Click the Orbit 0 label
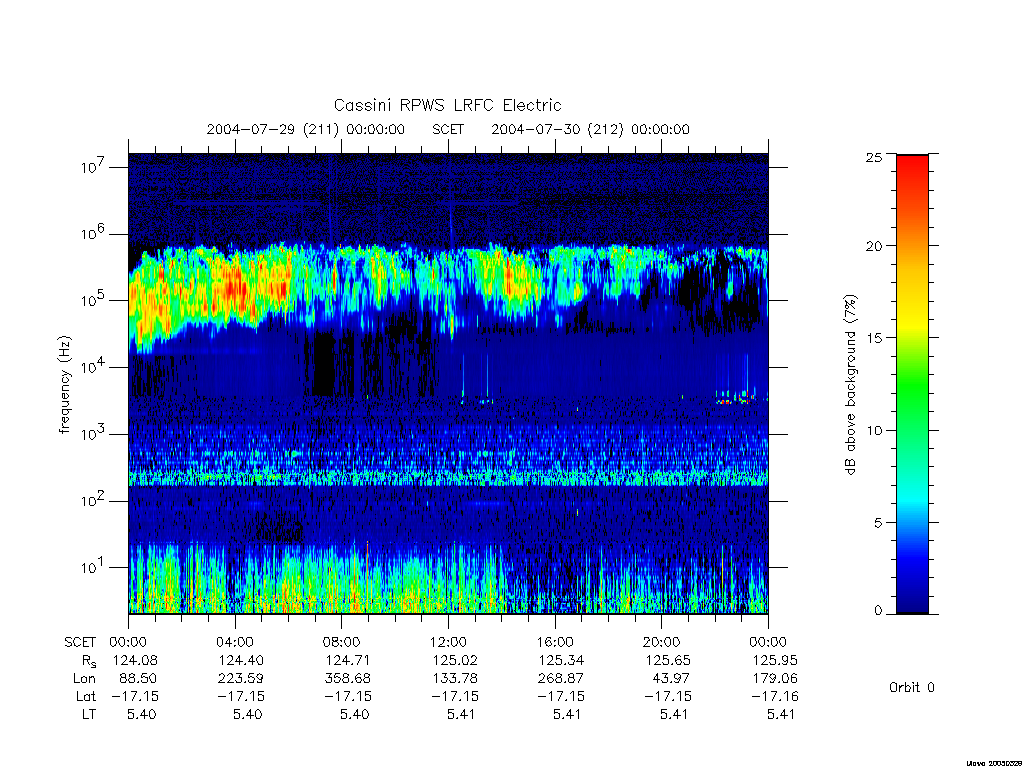The height and width of the screenshot is (768, 1024). coord(912,687)
